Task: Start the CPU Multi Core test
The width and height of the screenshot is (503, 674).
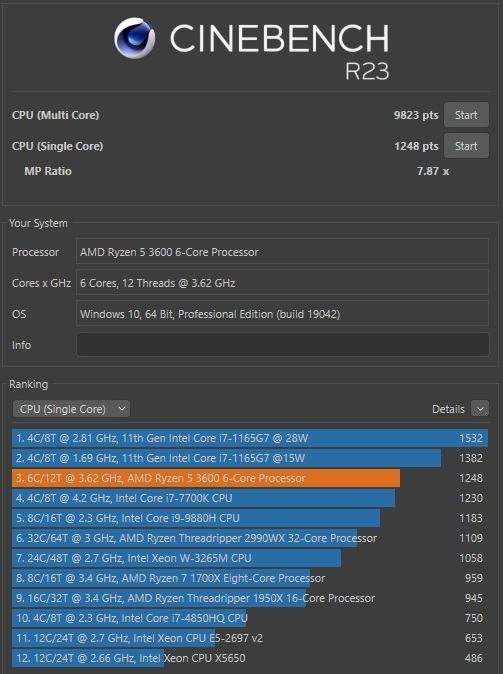Action: coord(466,115)
